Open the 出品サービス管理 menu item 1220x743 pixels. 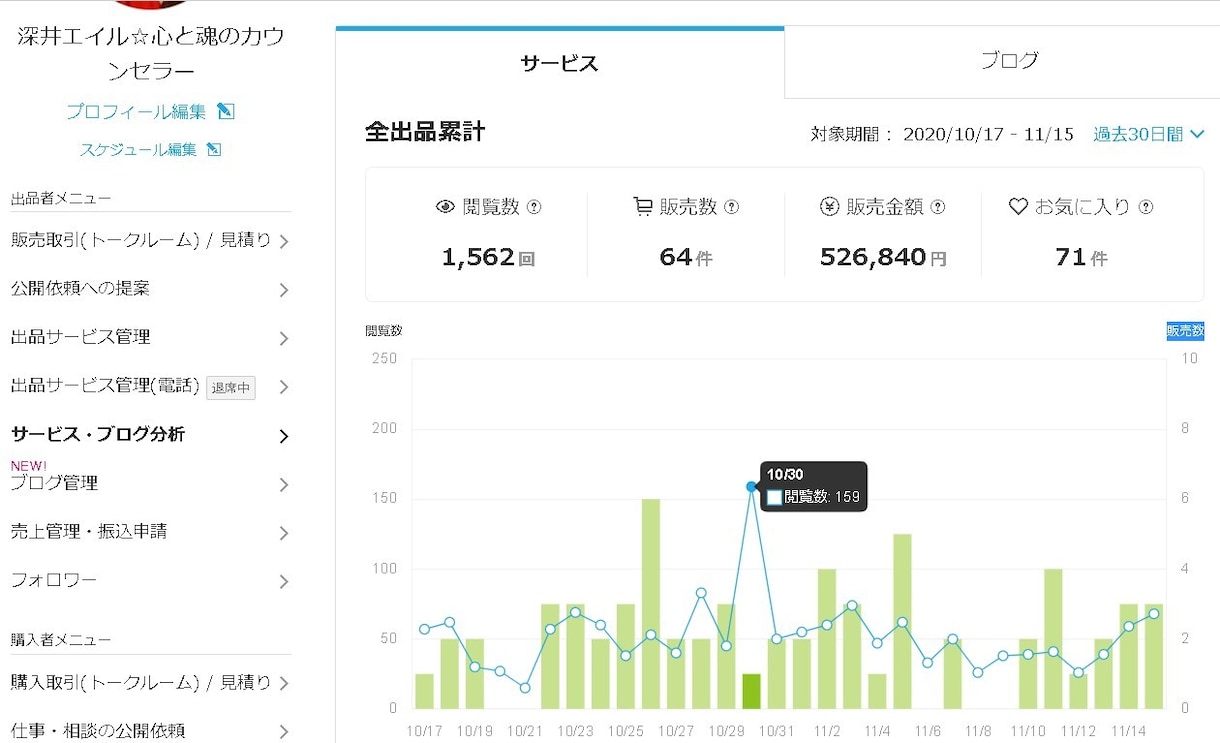(80, 337)
